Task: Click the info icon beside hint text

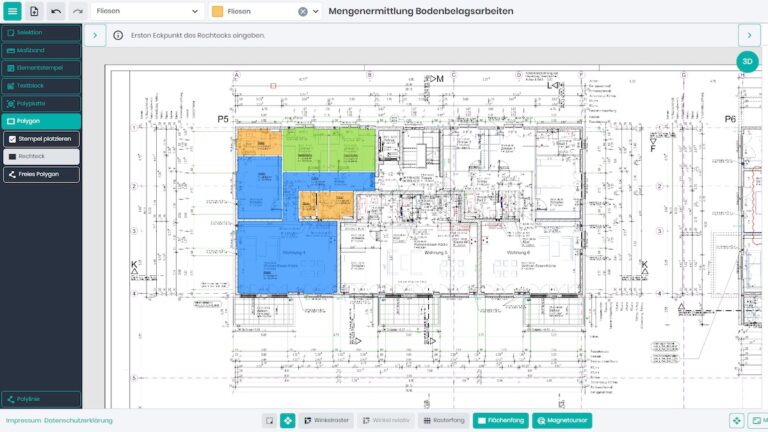Action: coord(118,35)
